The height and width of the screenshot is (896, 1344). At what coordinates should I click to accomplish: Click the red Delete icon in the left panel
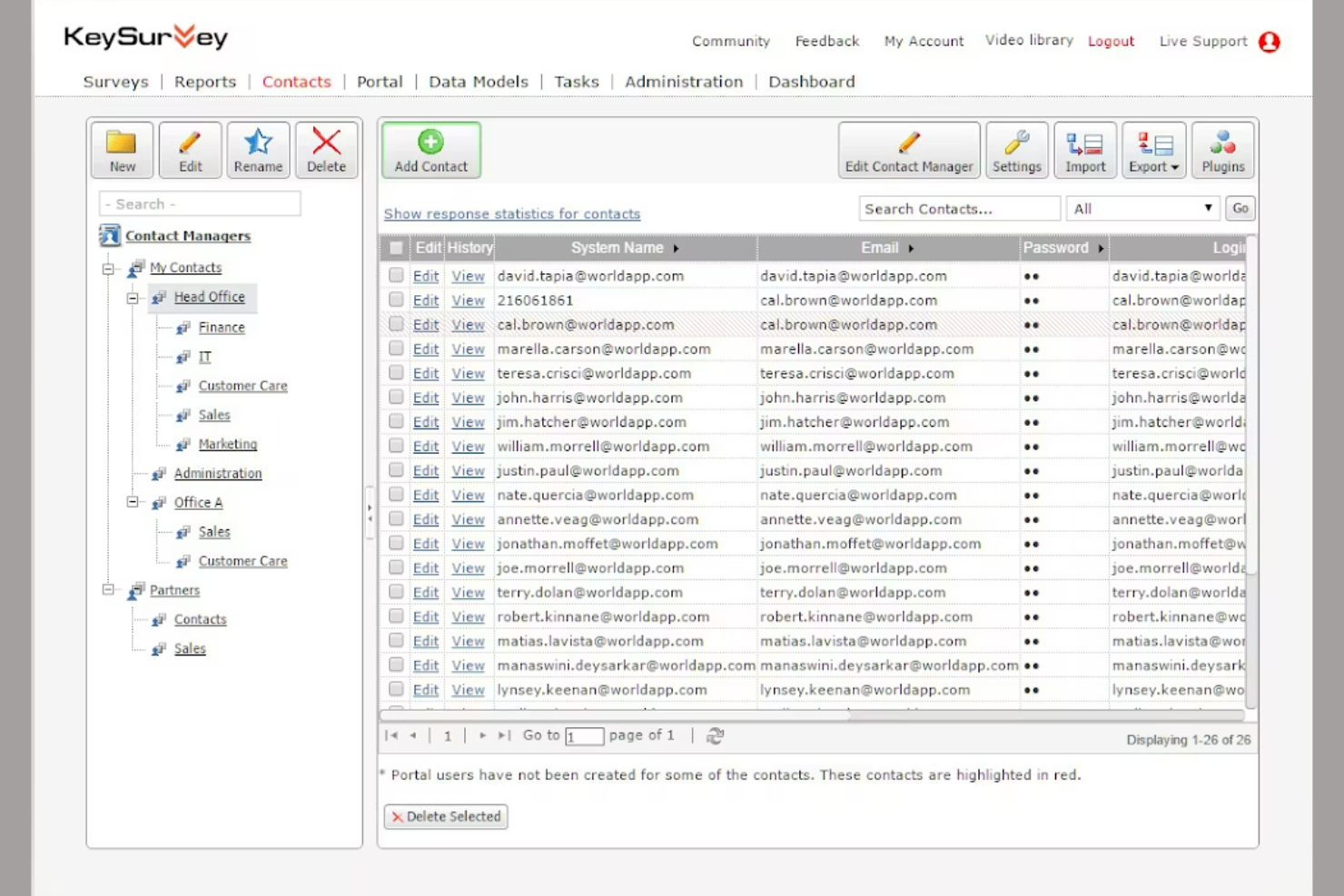click(326, 149)
